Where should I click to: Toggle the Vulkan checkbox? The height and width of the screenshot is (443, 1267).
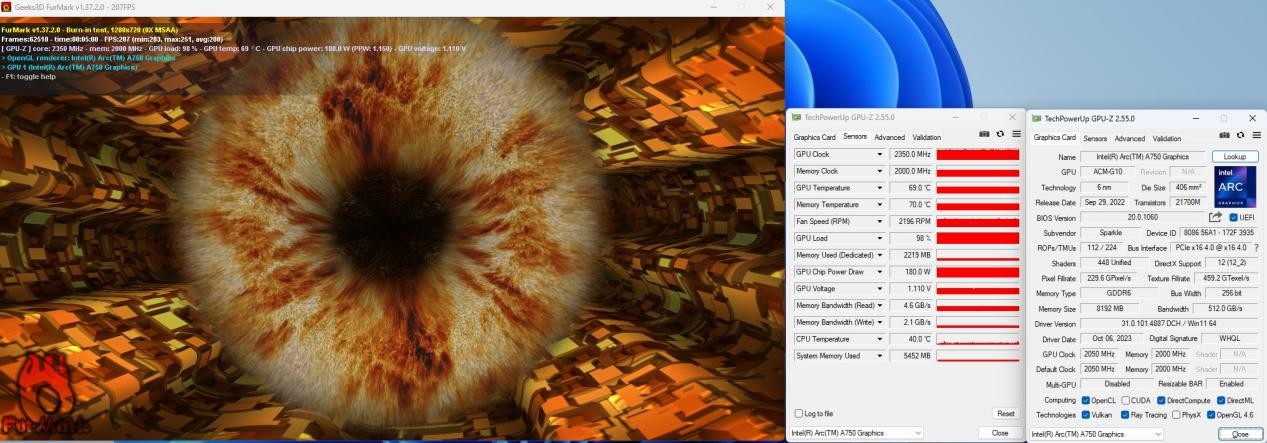click(1087, 414)
